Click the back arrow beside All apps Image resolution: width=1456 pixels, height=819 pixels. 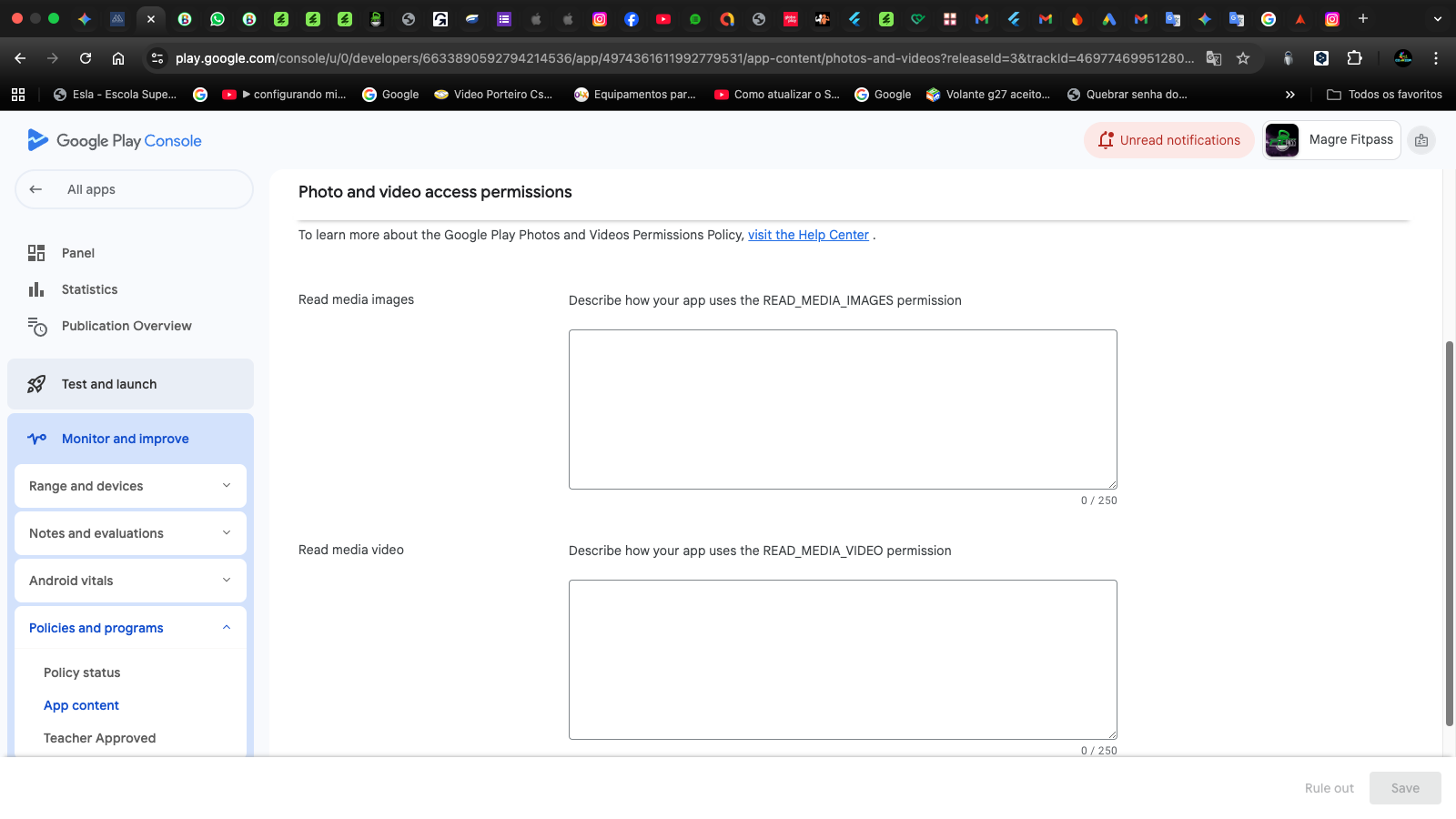click(36, 189)
